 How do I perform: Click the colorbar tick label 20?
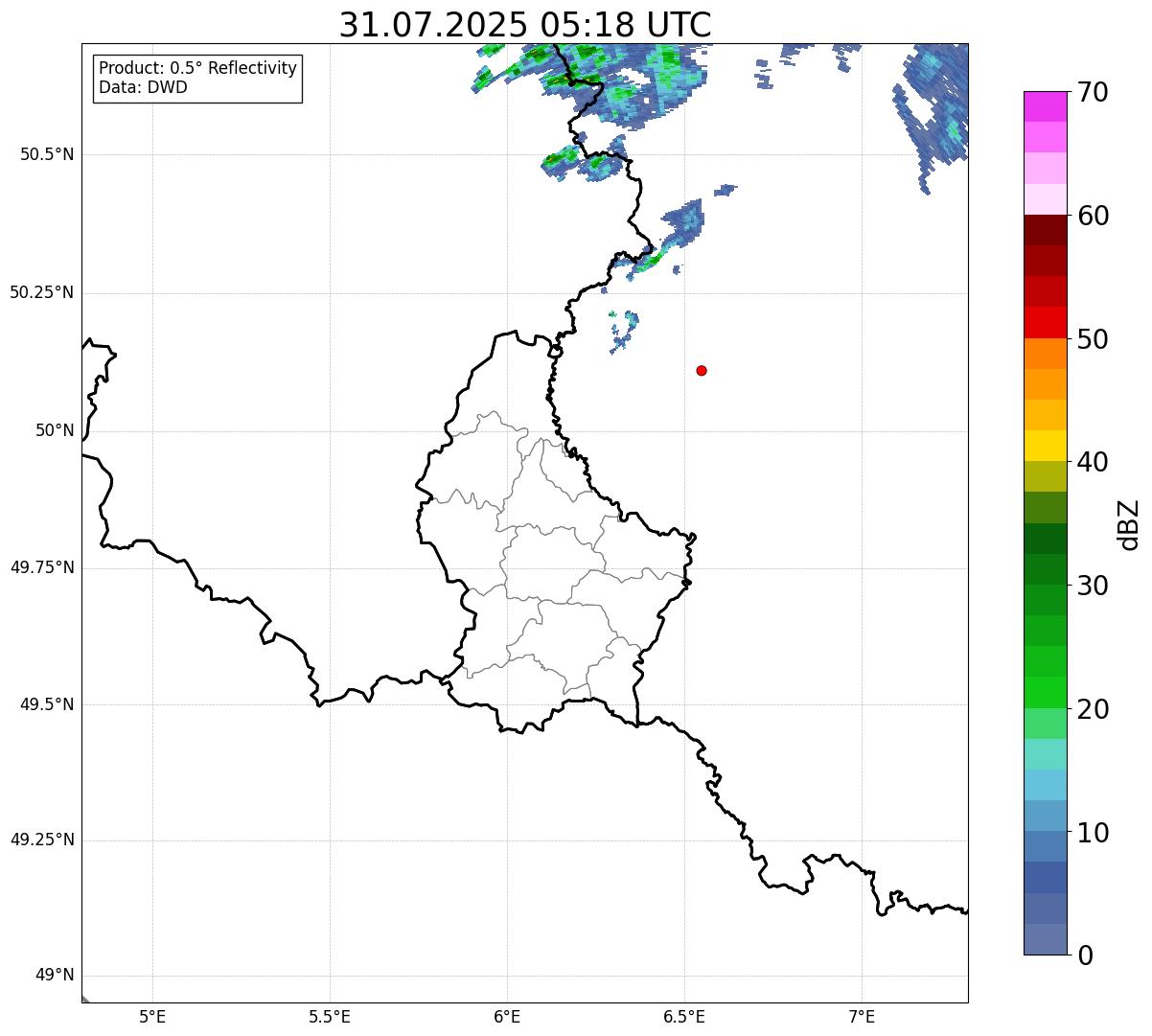[1093, 709]
